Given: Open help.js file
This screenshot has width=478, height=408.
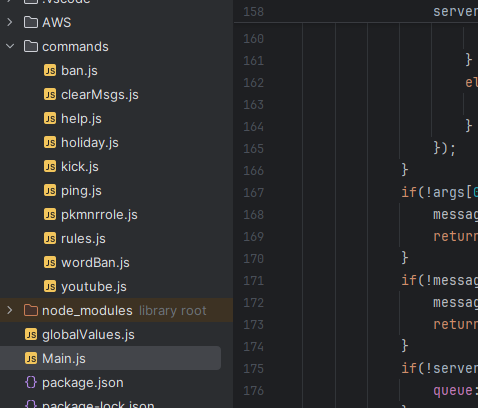Looking at the screenshot, I should pos(81,119).
